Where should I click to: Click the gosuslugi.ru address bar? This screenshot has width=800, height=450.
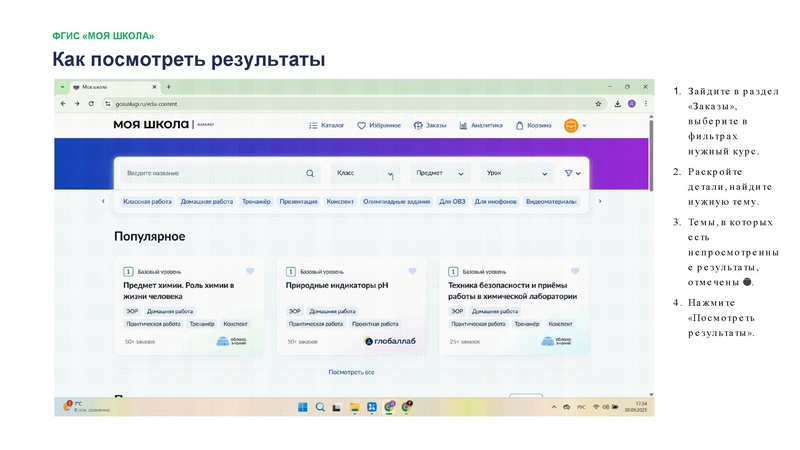352,104
